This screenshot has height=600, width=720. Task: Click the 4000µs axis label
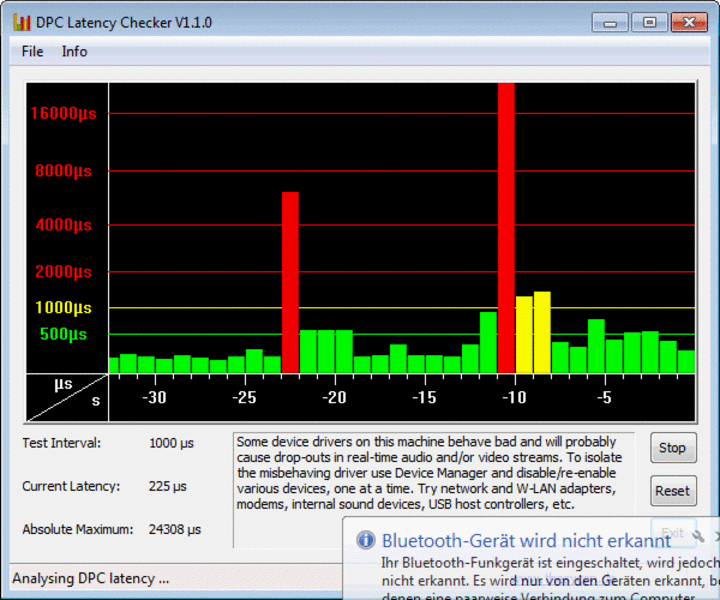pos(63,225)
